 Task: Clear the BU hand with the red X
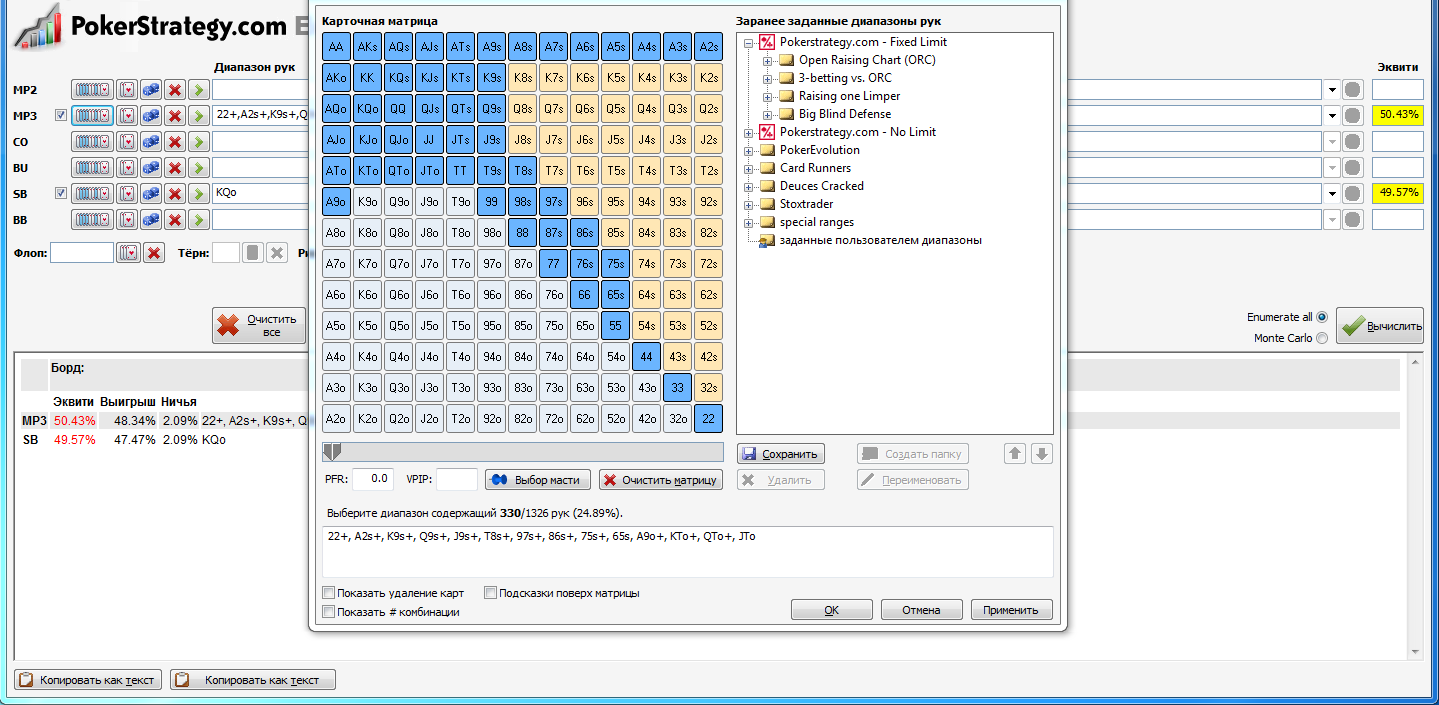[175, 168]
